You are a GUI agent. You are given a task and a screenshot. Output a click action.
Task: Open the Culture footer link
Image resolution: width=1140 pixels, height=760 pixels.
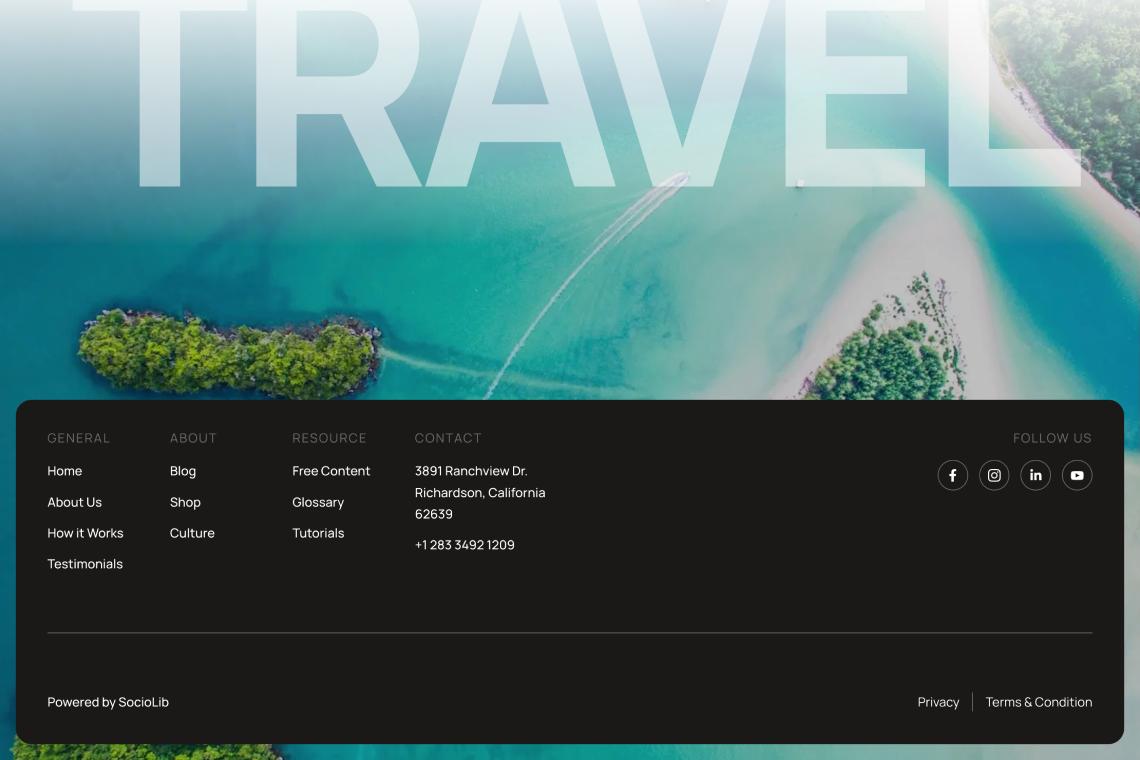[192, 533]
